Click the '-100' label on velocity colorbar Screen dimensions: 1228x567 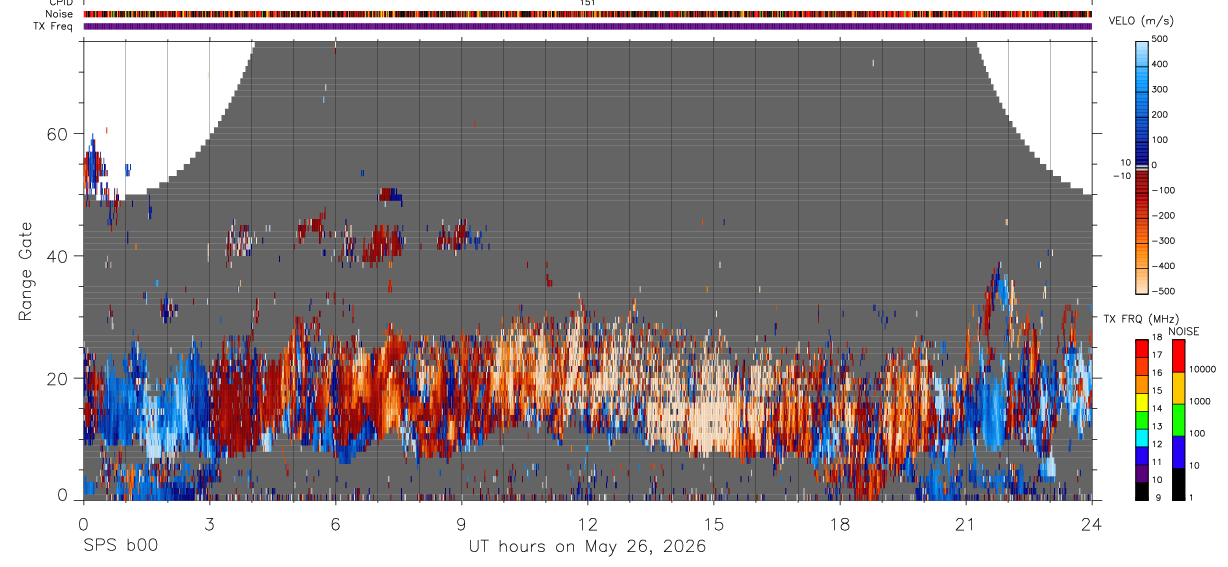tap(1163, 190)
